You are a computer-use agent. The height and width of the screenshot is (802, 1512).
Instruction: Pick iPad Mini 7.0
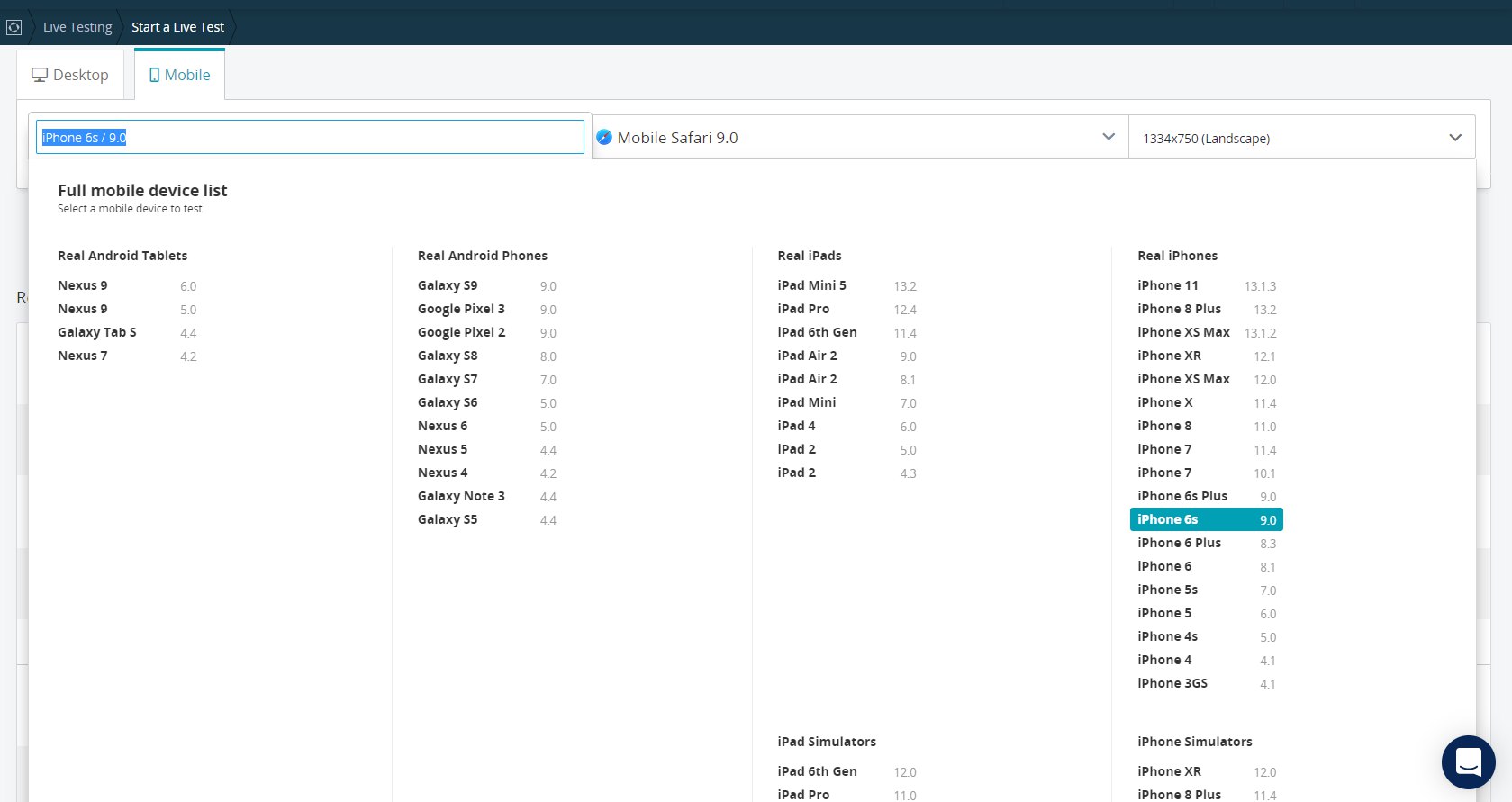(x=847, y=402)
